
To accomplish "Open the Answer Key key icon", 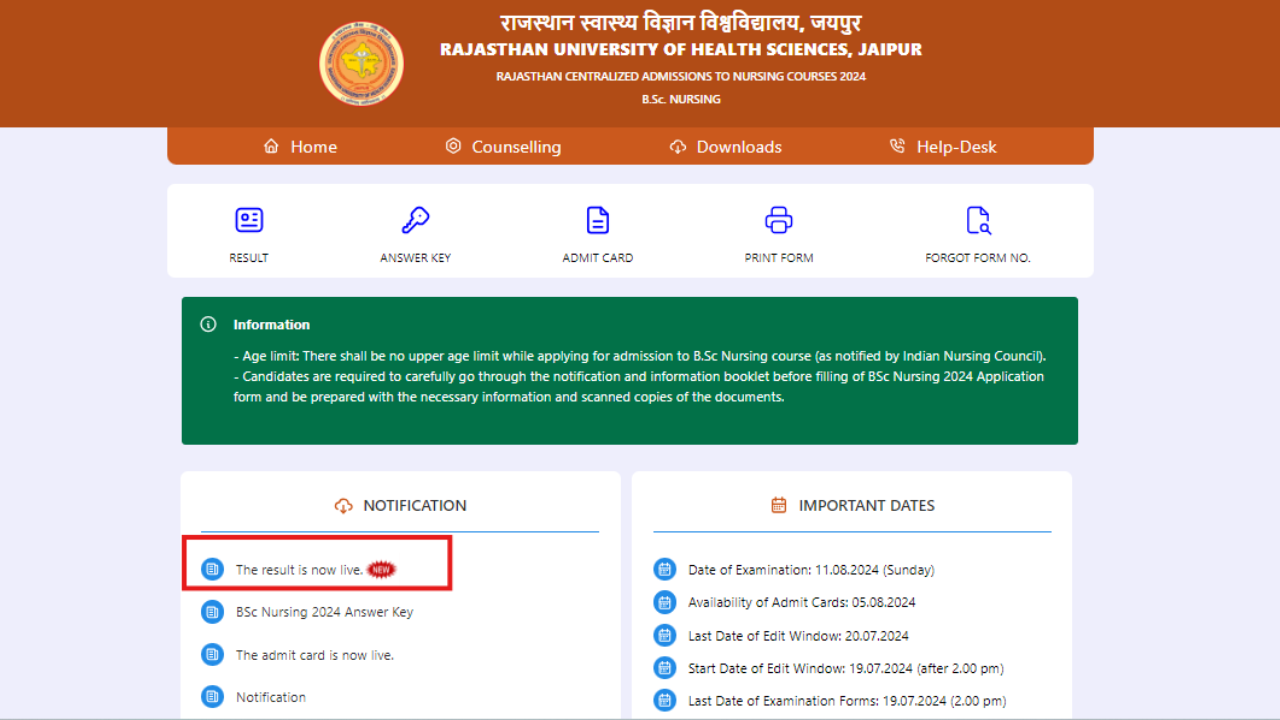I will coord(415,220).
